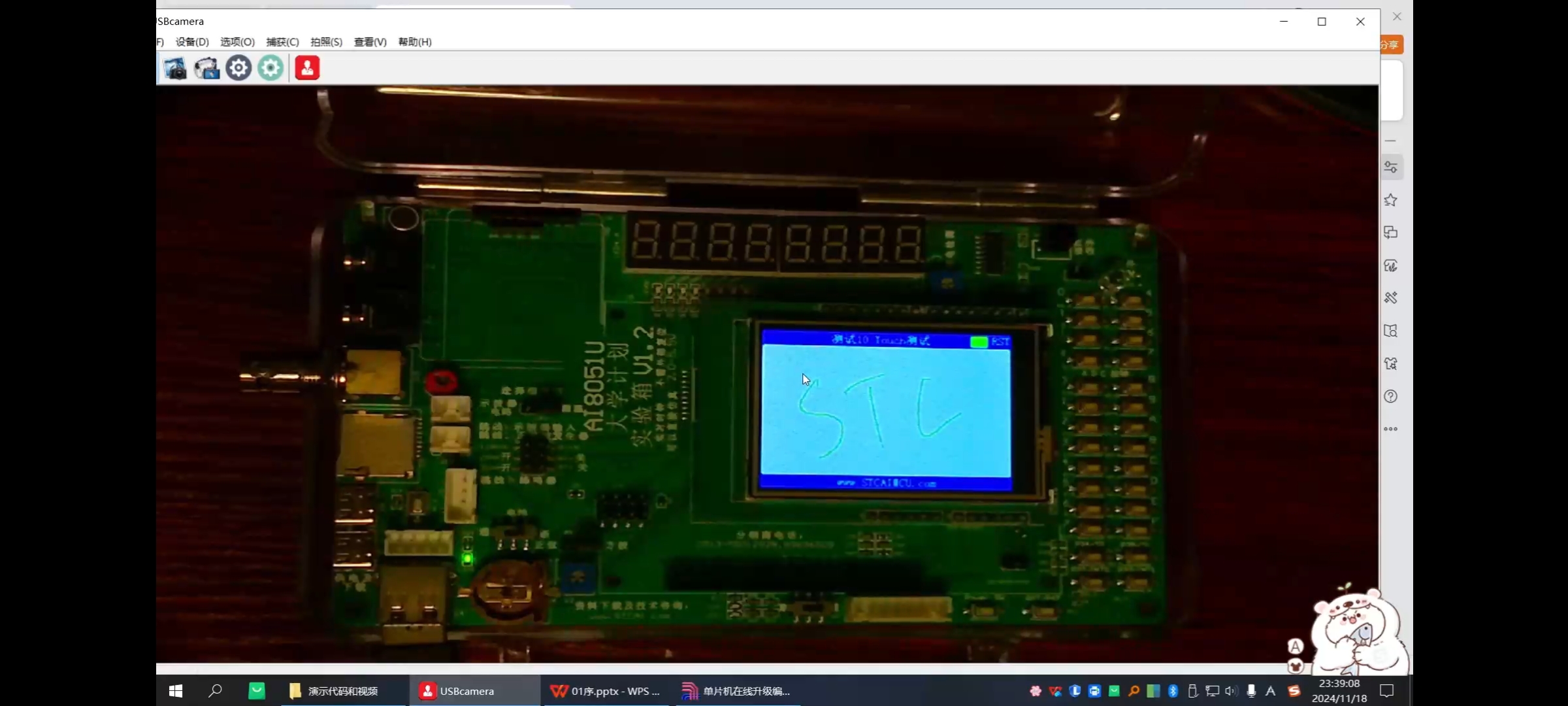1568x706 pixels.
Task: Click the camera snapshot toolbar icon
Action: 175,68
